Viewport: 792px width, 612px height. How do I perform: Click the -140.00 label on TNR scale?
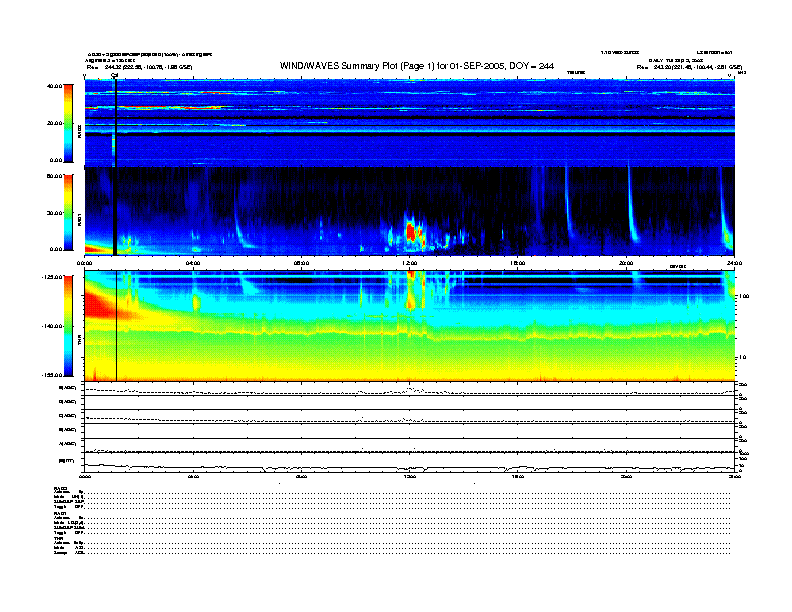pyautogui.click(x=52, y=326)
